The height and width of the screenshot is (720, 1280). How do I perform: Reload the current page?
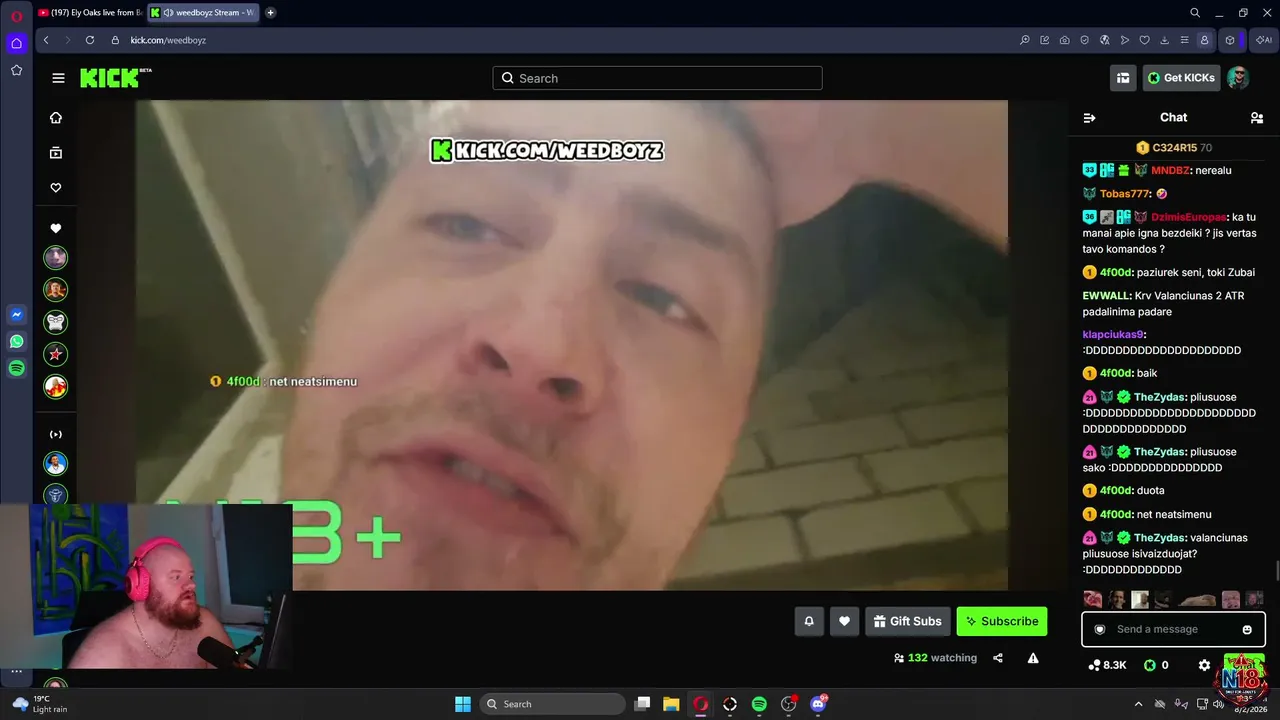click(x=90, y=40)
